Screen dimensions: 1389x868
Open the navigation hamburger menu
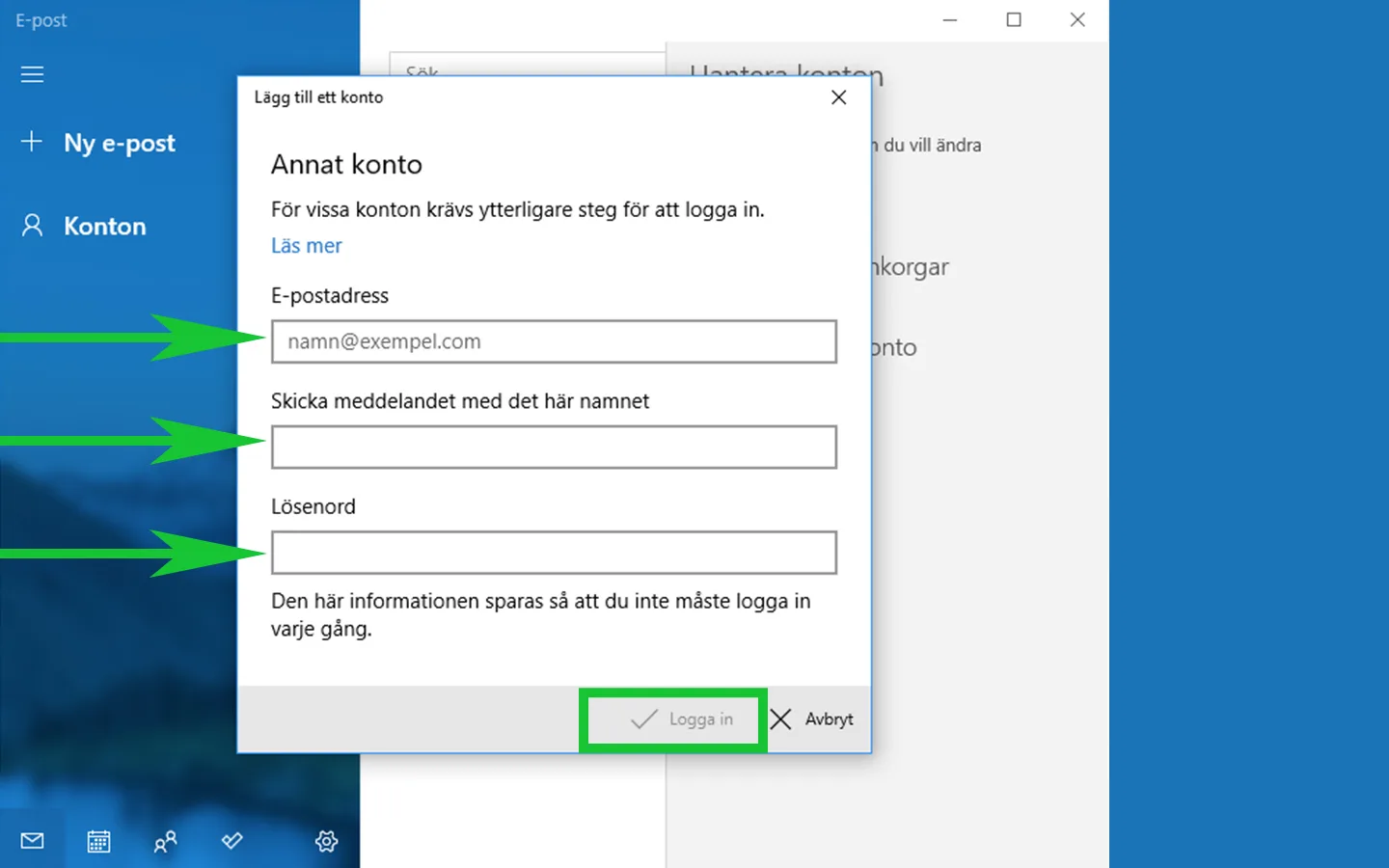(x=32, y=74)
